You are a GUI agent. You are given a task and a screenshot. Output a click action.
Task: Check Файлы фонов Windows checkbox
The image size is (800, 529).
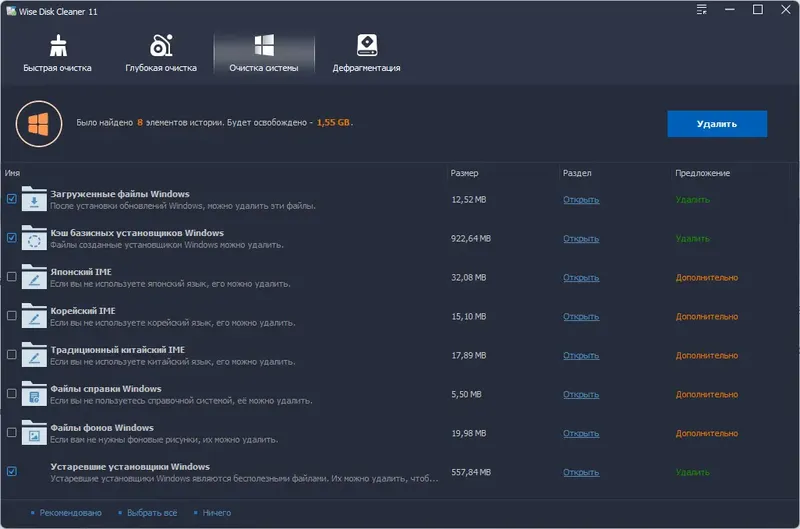tap(12, 433)
